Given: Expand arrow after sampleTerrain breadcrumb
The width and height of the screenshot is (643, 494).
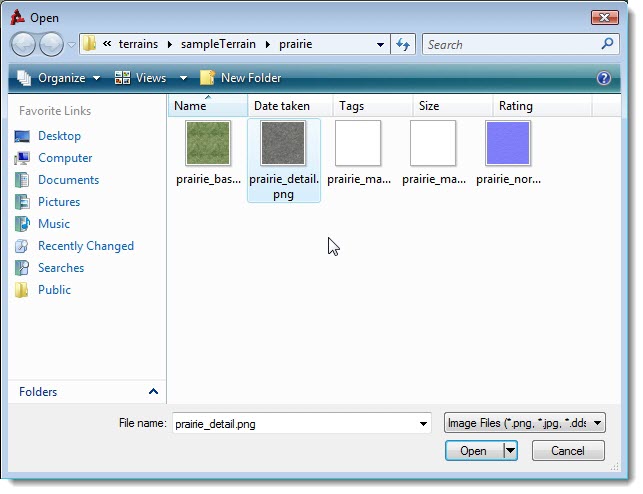Looking at the screenshot, I should [x=267, y=44].
